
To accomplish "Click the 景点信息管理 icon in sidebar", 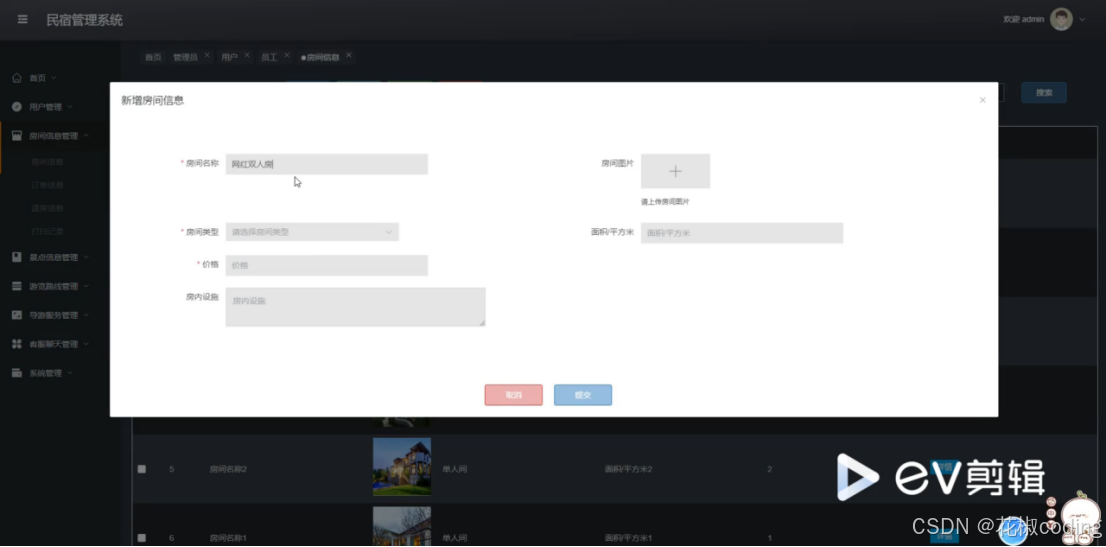I will coord(17,257).
